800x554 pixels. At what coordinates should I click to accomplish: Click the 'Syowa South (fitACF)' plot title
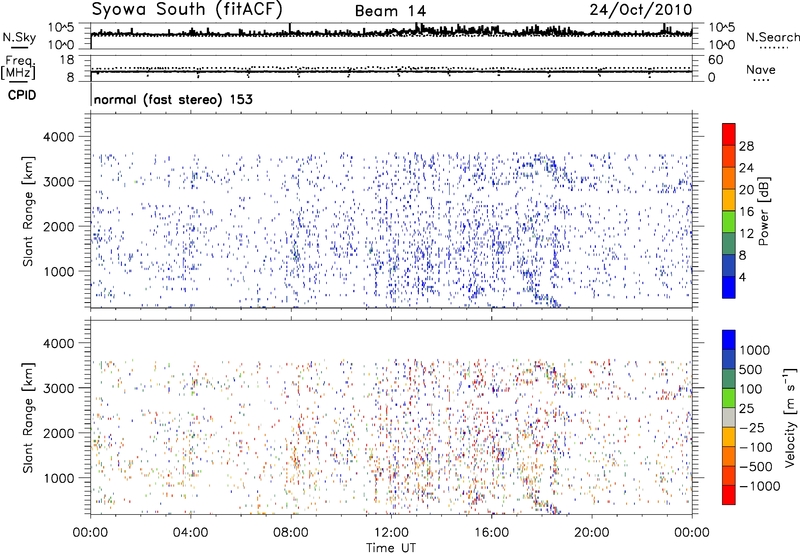click(x=187, y=9)
